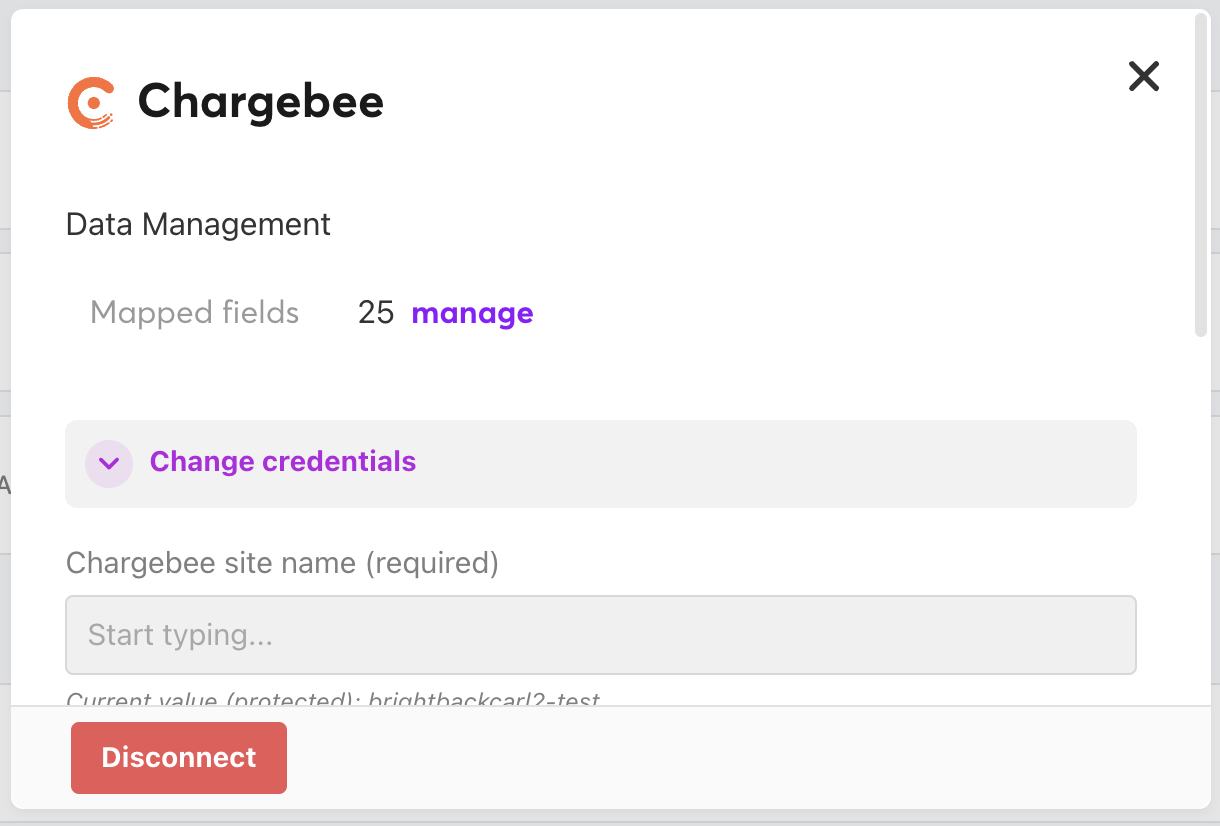Click the Chargebee site name (required) label
The width and height of the screenshot is (1220, 826).
point(281,563)
